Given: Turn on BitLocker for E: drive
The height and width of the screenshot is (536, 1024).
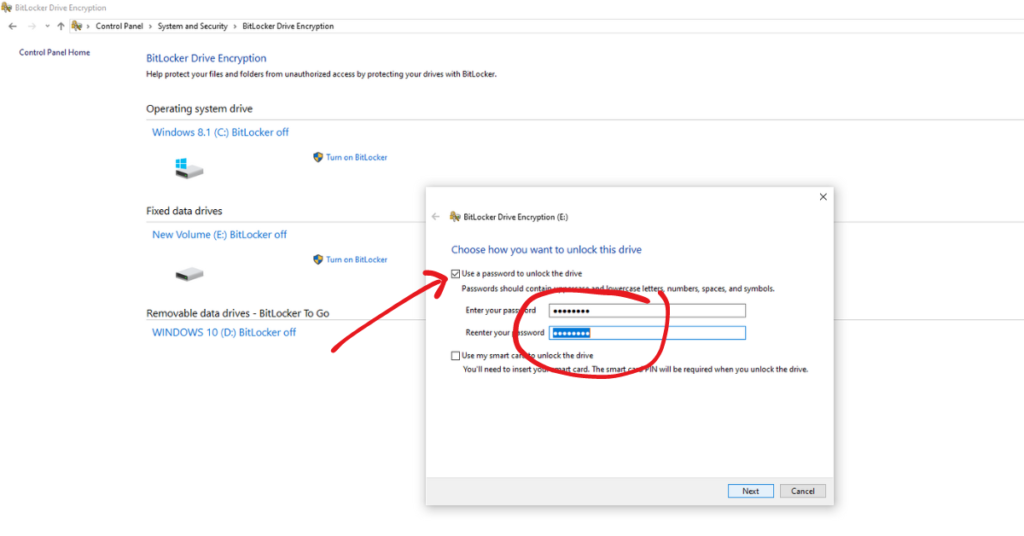Looking at the screenshot, I should pos(357,259).
